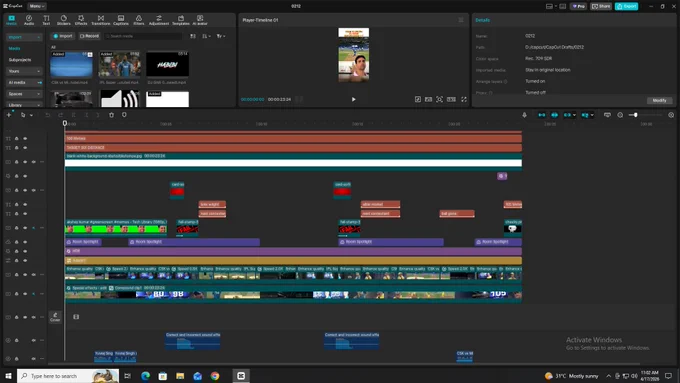
Task: Open player aspect ratio option
Action: [451, 99]
